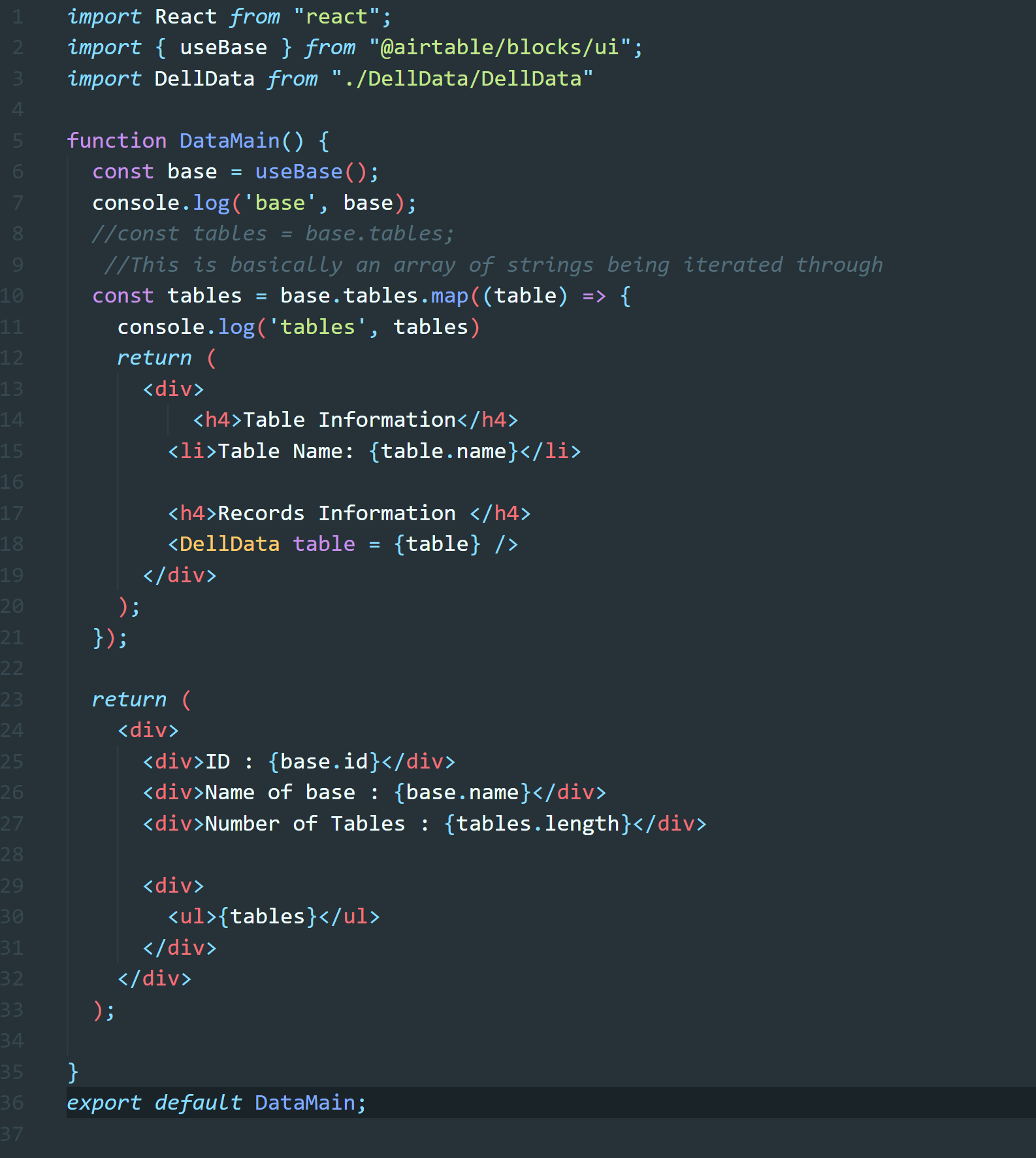Click the {base.name} expression
Screen dimensions: 1036x1158
[462, 792]
